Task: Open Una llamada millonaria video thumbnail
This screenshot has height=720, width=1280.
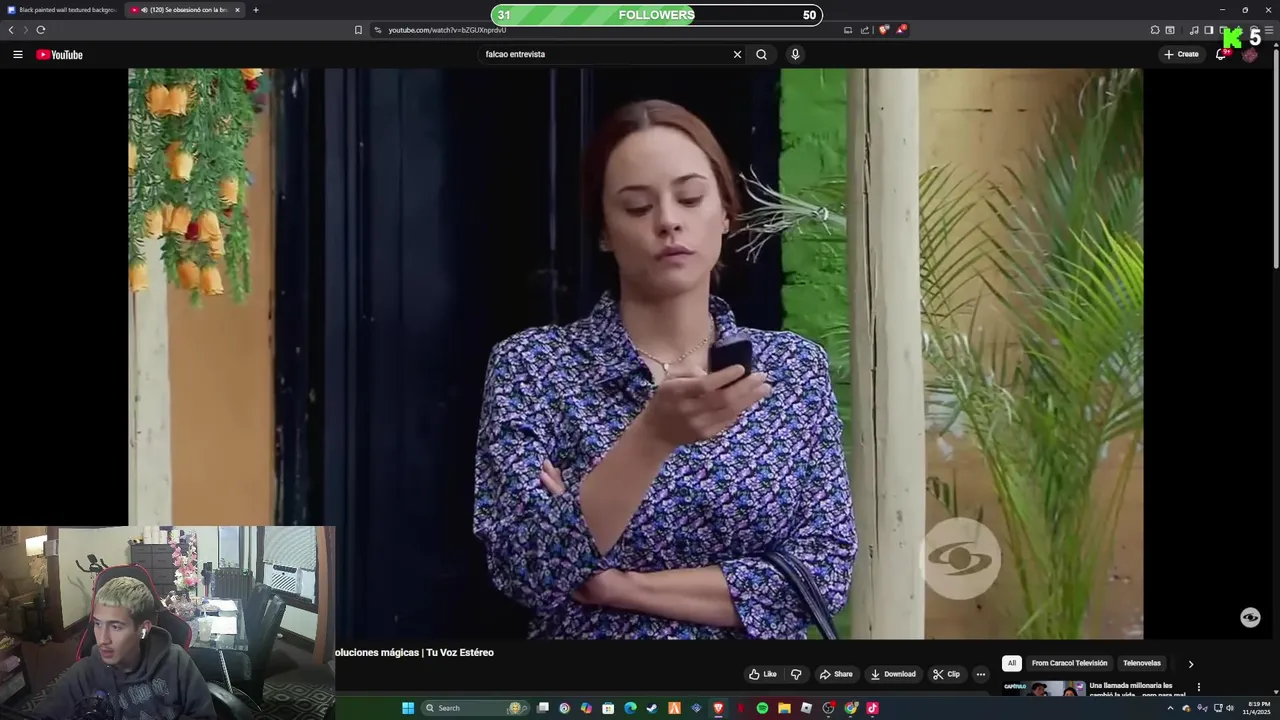Action: 1044,688
